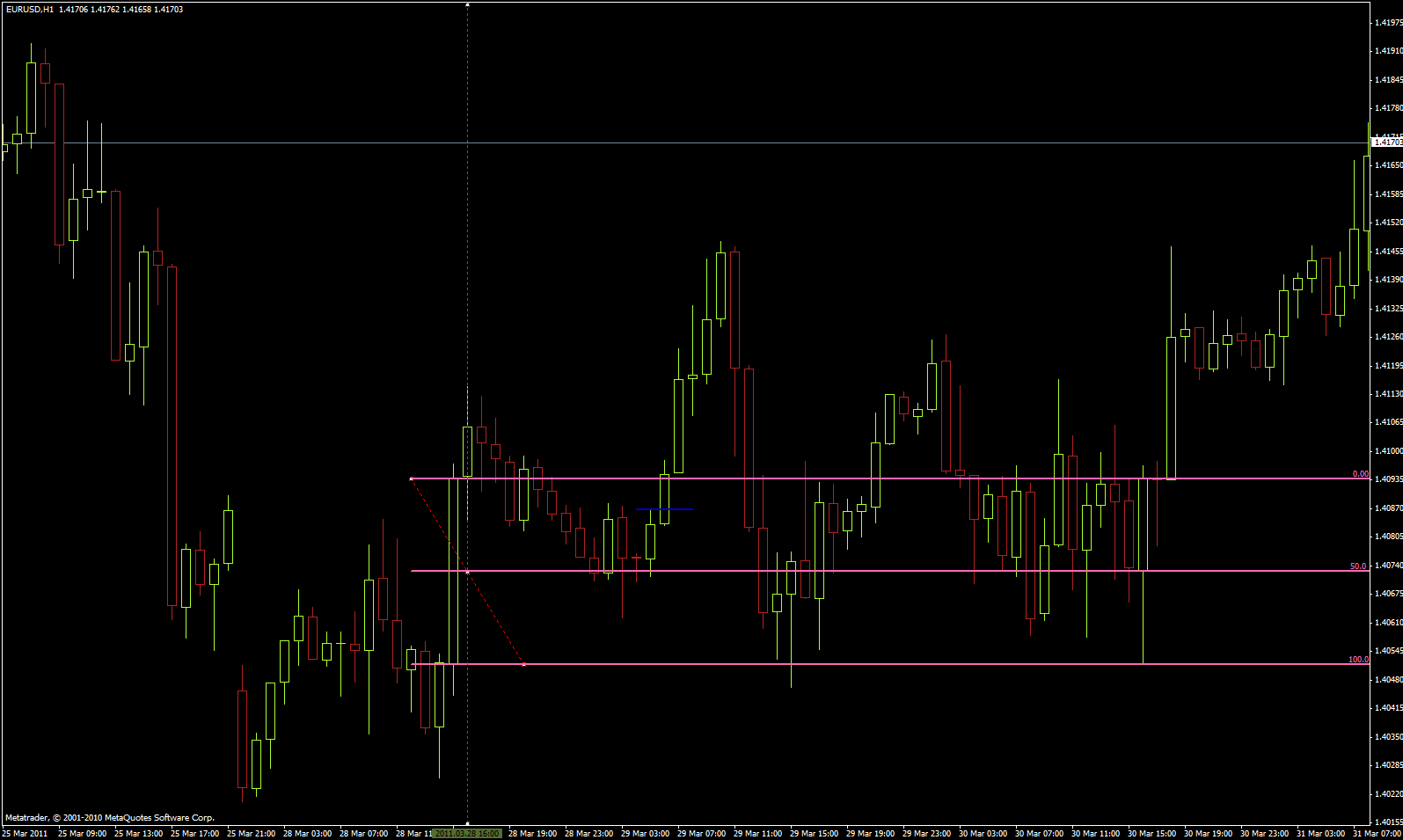Click the 1.41780 price axis label

[x=1388, y=108]
